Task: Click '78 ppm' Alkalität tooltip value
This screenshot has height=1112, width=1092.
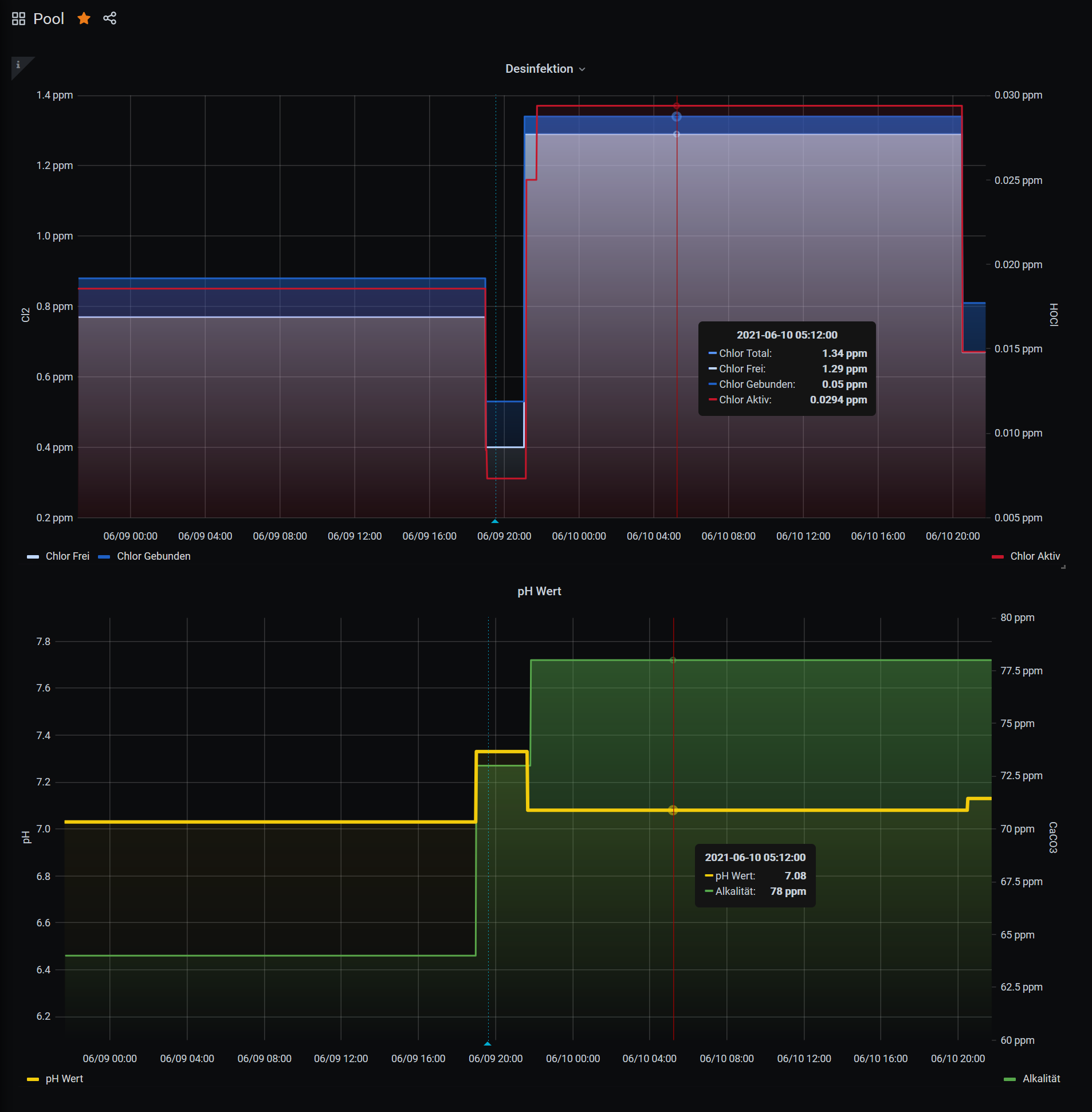Action: coord(788,891)
